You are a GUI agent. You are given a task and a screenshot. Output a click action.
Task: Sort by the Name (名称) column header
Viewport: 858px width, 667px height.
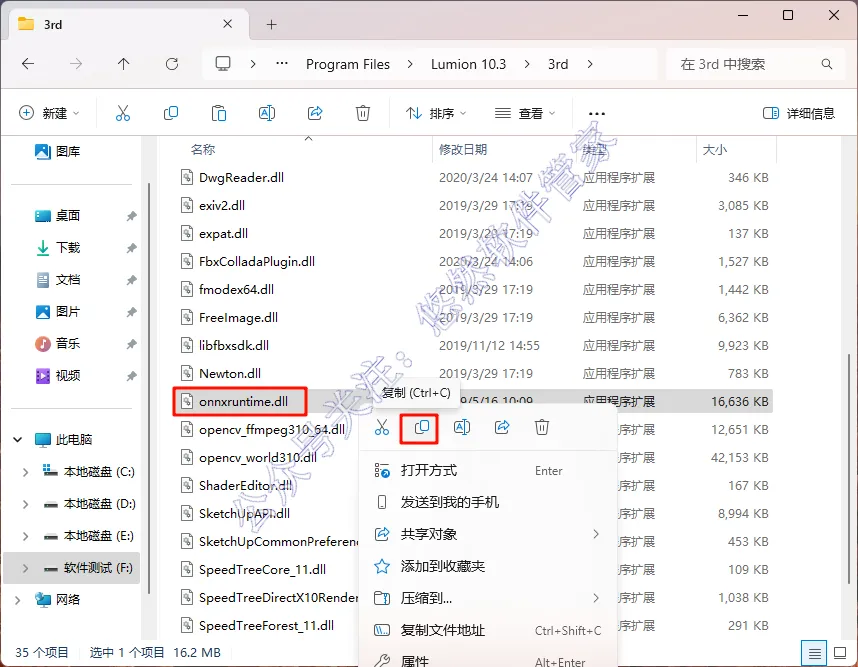click(x=203, y=149)
